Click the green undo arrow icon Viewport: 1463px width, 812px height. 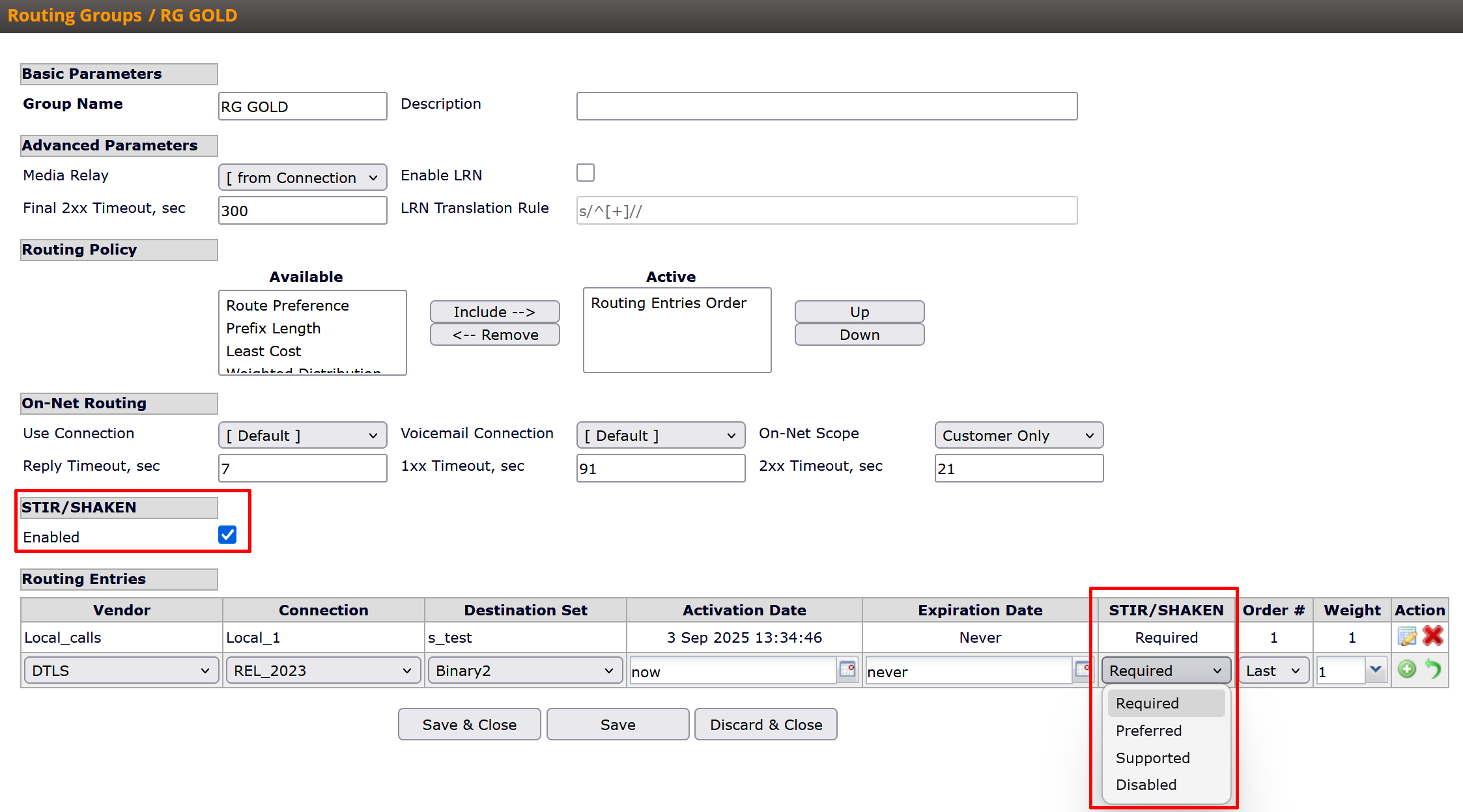[x=1433, y=669]
